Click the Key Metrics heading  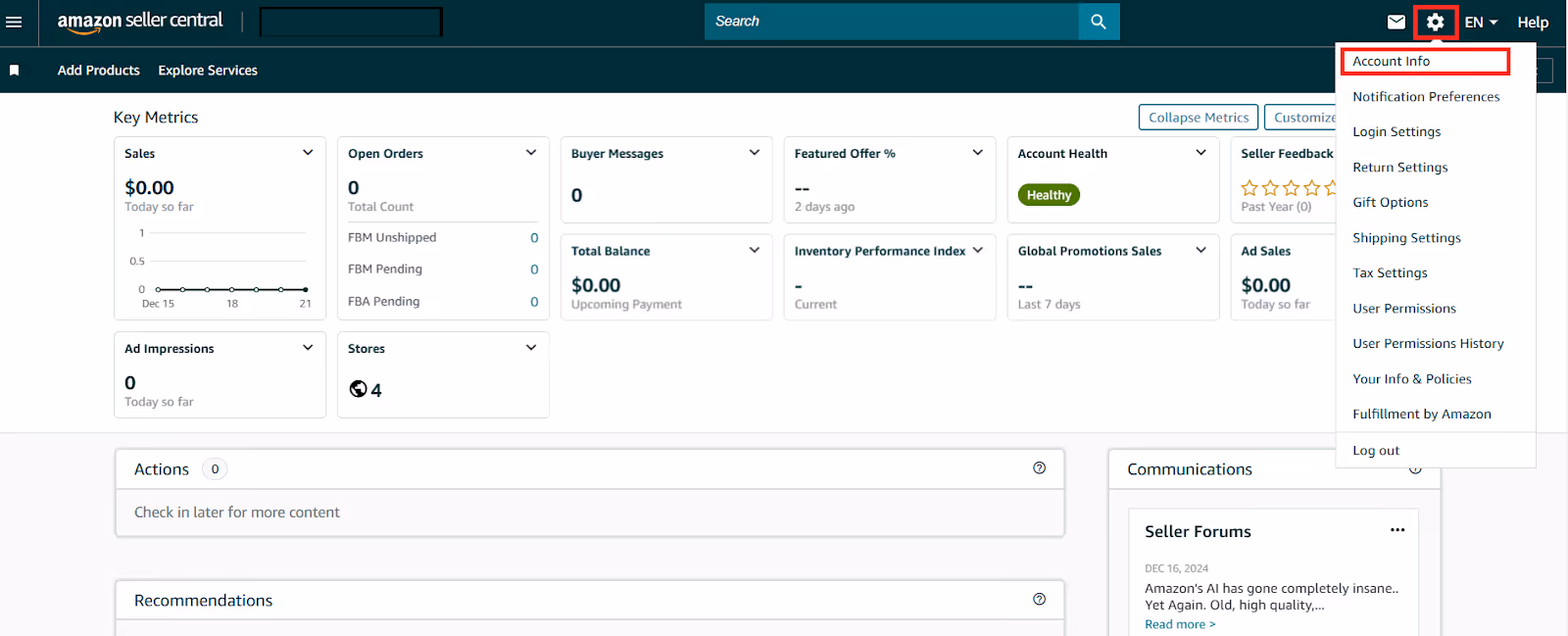tap(156, 117)
